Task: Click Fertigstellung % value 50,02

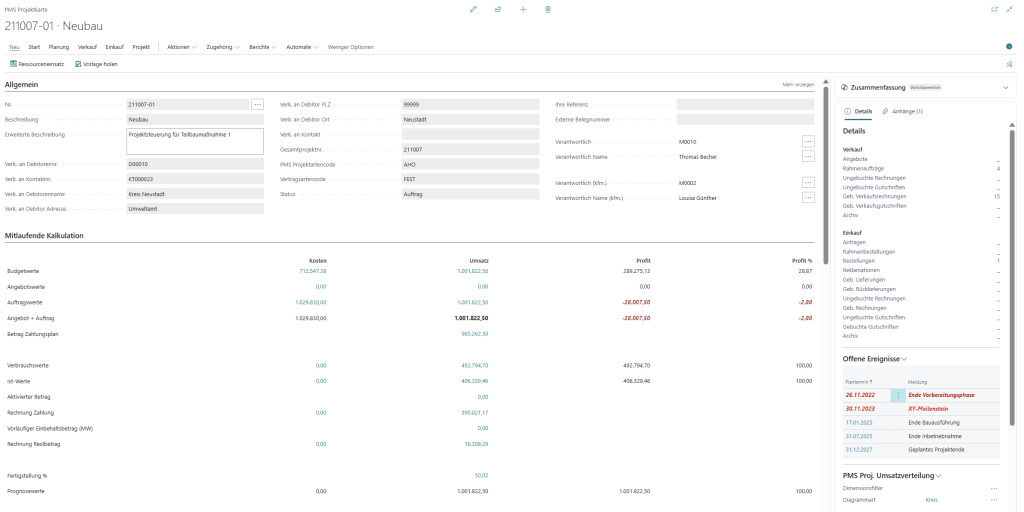Action: coord(481,475)
